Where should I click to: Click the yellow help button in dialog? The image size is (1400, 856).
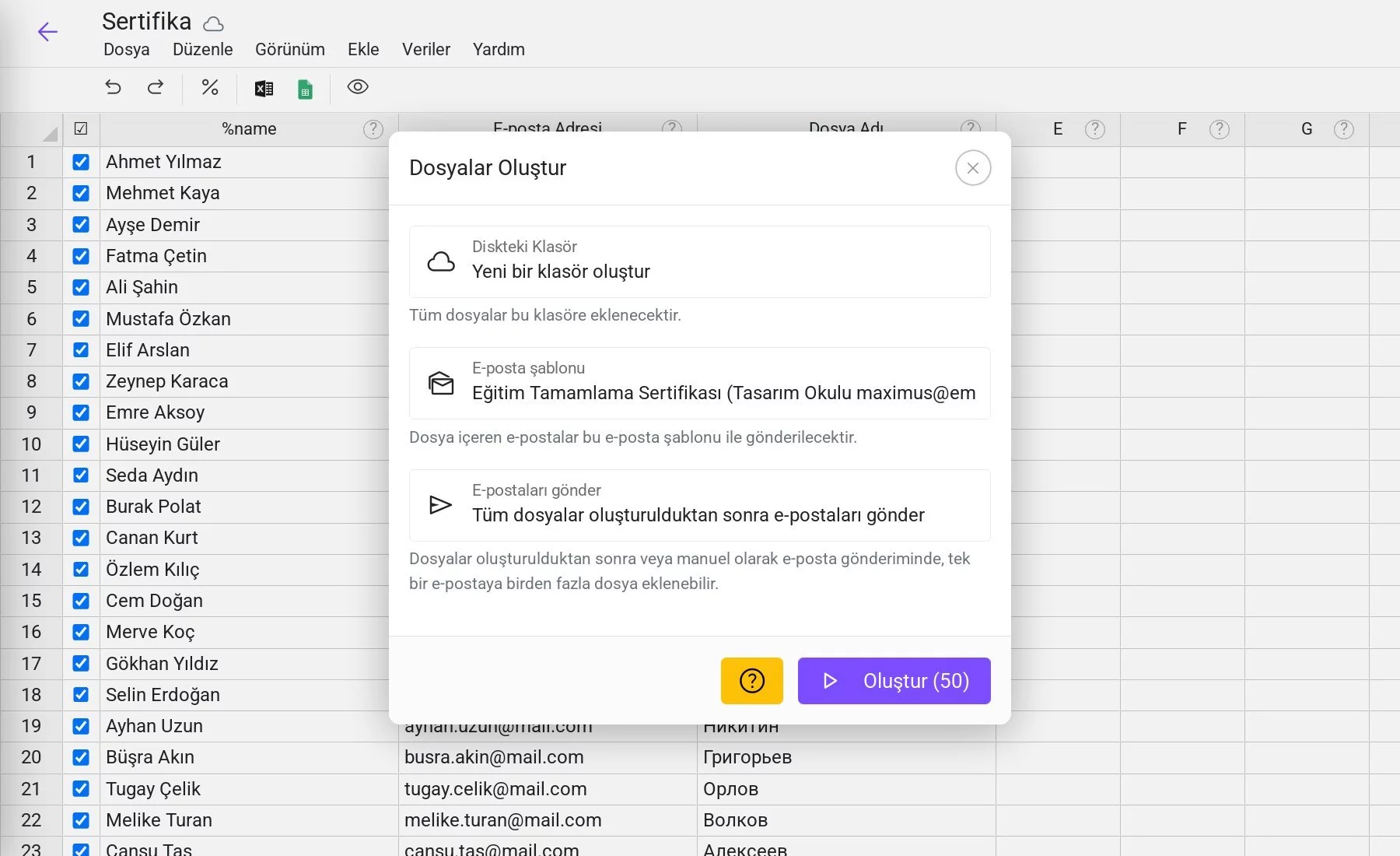click(752, 681)
